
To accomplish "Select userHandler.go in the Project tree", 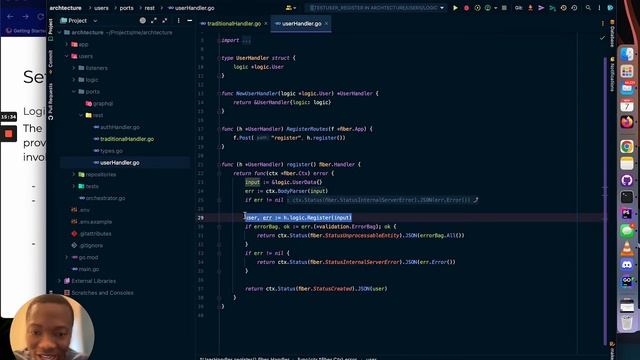I will tap(125, 162).
